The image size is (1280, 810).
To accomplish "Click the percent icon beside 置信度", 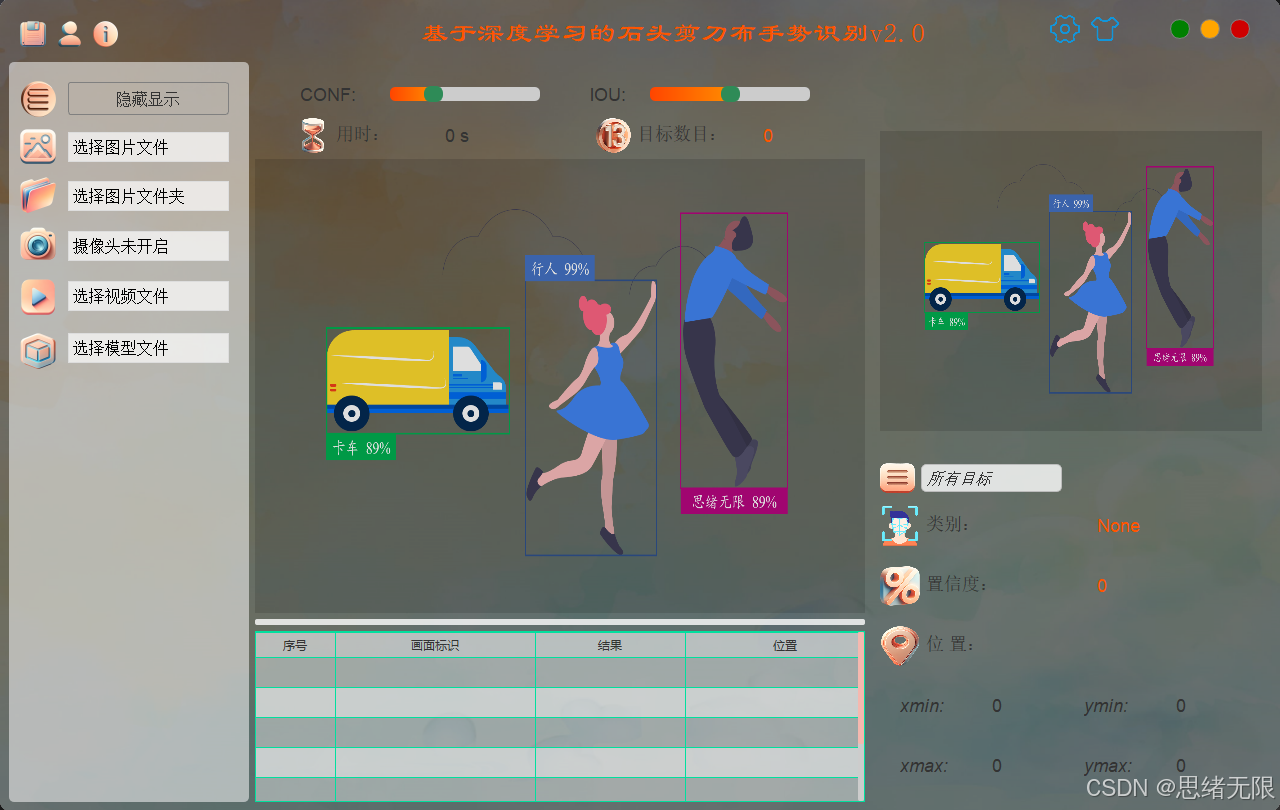I will coord(899,586).
